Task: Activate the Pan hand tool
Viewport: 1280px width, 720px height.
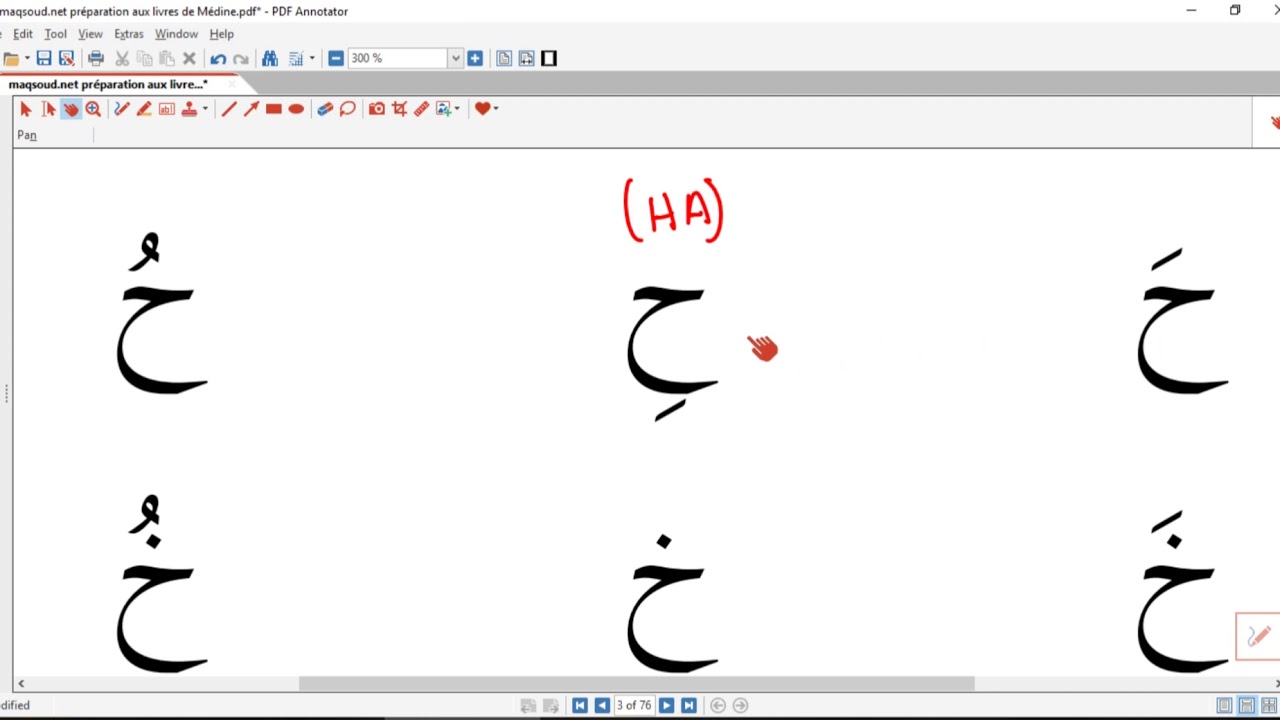Action: click(71, 108)
